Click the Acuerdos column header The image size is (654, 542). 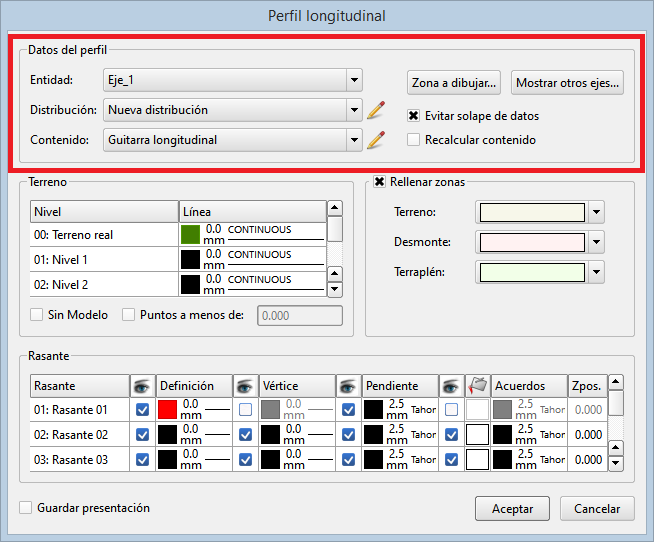click(x=529, y=386)
